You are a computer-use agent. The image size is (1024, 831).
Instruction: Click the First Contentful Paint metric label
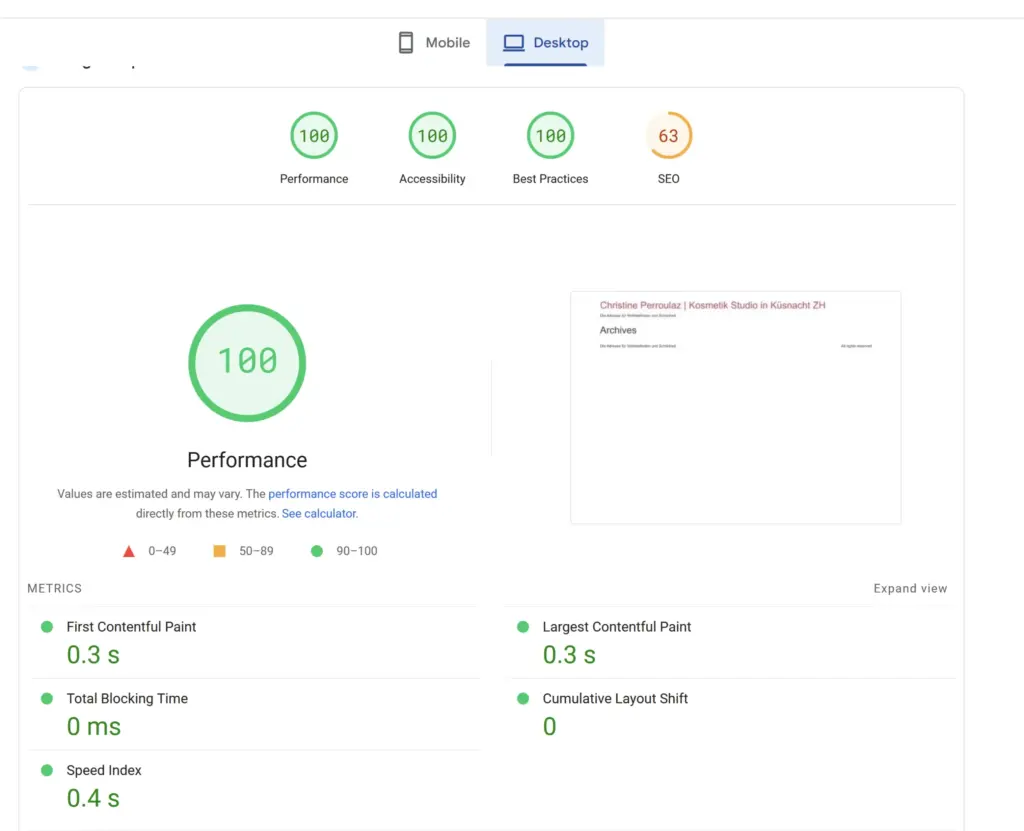click(131, 627)
